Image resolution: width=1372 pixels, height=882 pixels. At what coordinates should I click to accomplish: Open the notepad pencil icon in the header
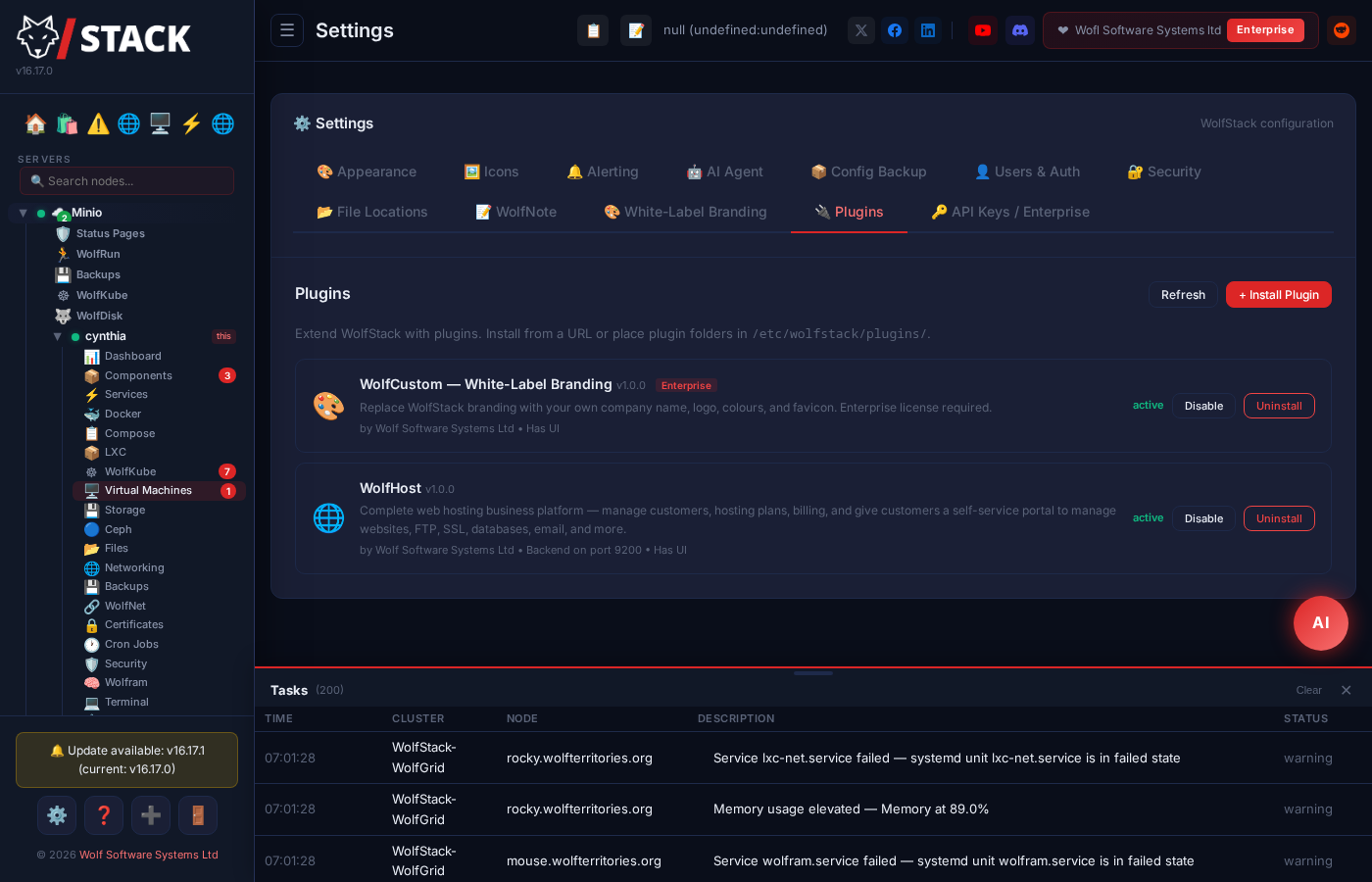[x=636, y=30]
